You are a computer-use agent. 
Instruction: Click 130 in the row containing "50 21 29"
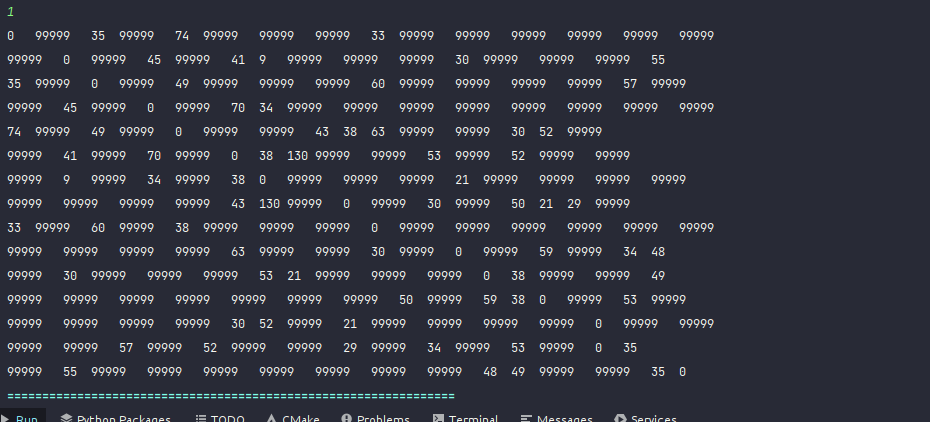pyautogui.click(x=270, y=204)
